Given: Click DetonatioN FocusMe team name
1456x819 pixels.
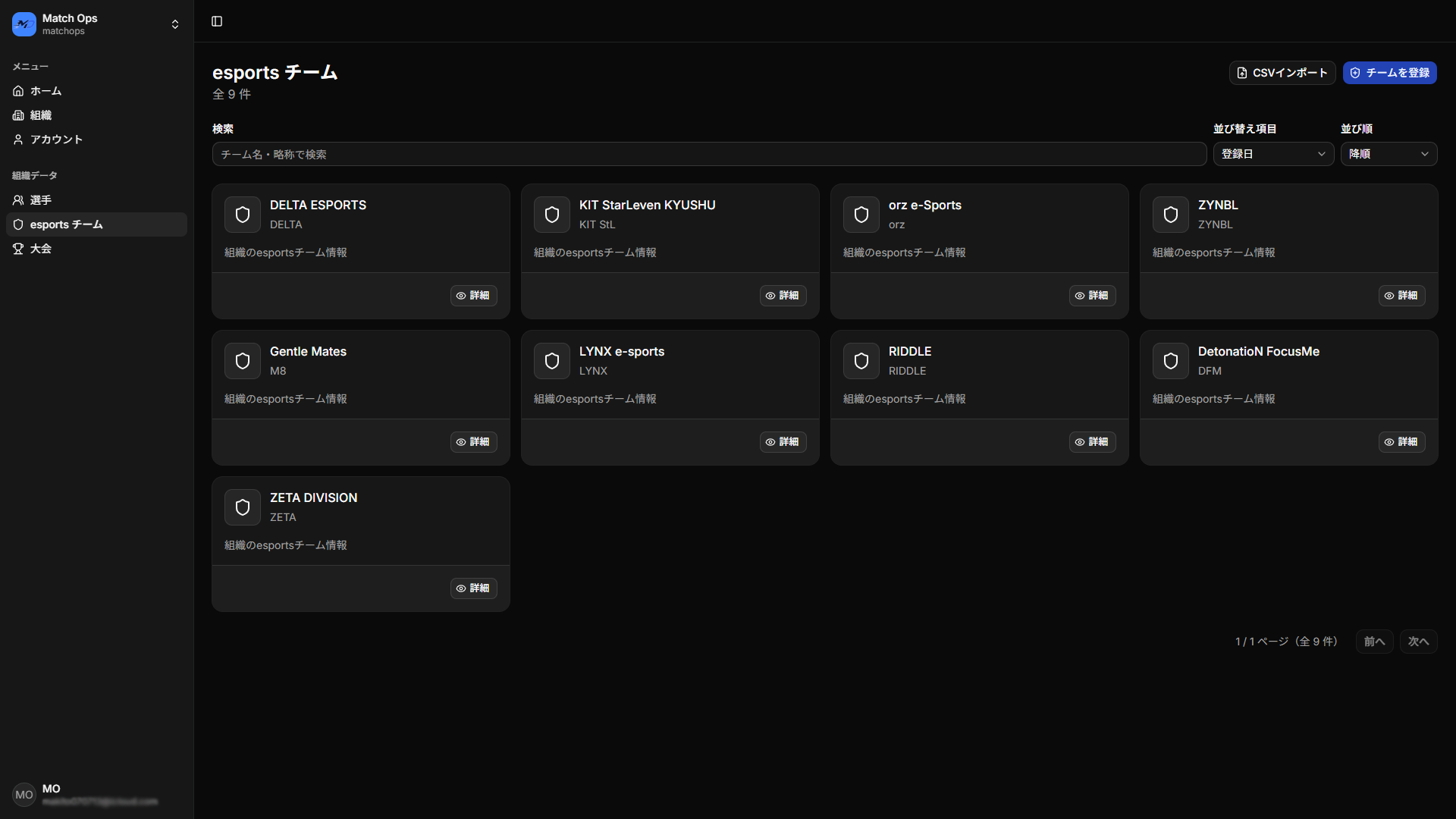Looking at the screenshot, I should coord(1259,352).
